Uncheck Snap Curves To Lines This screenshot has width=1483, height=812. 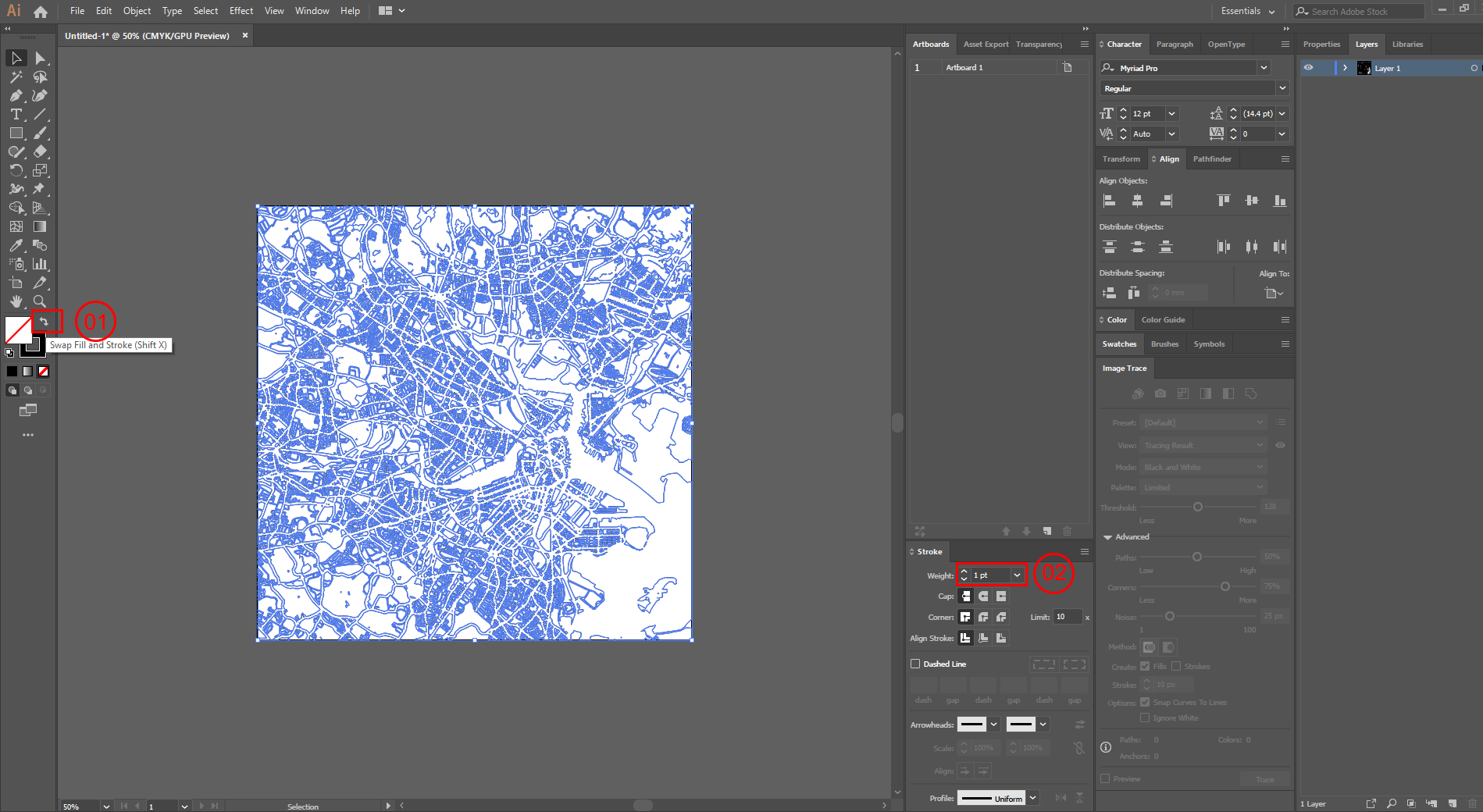point(1144,702)
